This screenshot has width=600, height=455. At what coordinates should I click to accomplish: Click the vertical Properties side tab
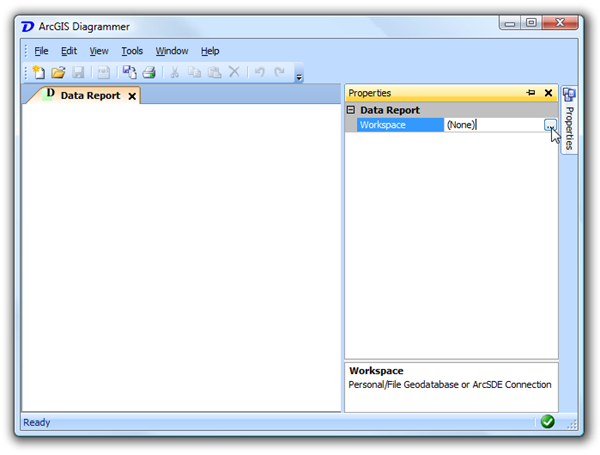[x=569, y=120]
